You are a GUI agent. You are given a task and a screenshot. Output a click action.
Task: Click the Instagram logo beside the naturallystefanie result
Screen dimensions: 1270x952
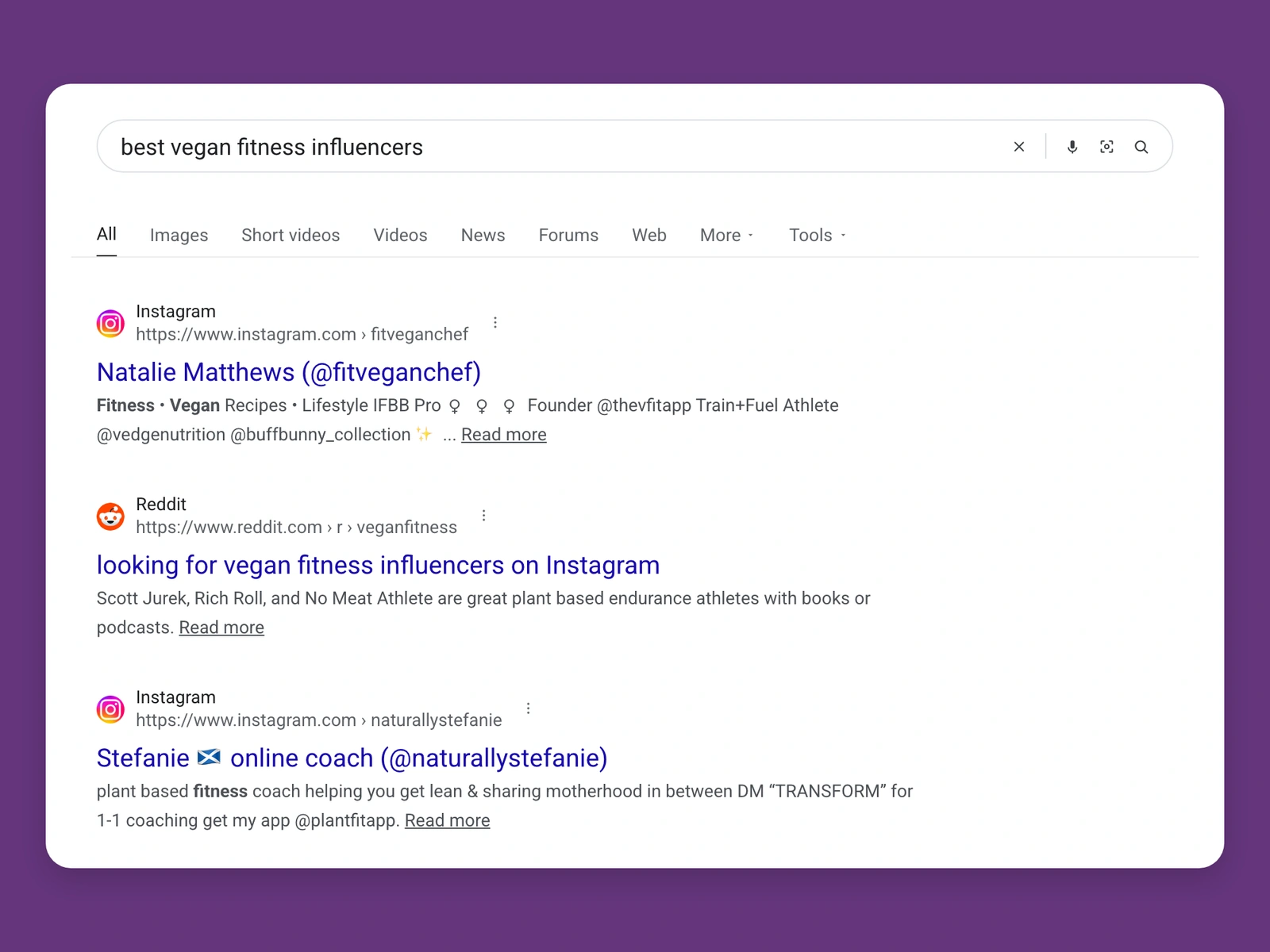pyautogui.click(x=110, y=709)
